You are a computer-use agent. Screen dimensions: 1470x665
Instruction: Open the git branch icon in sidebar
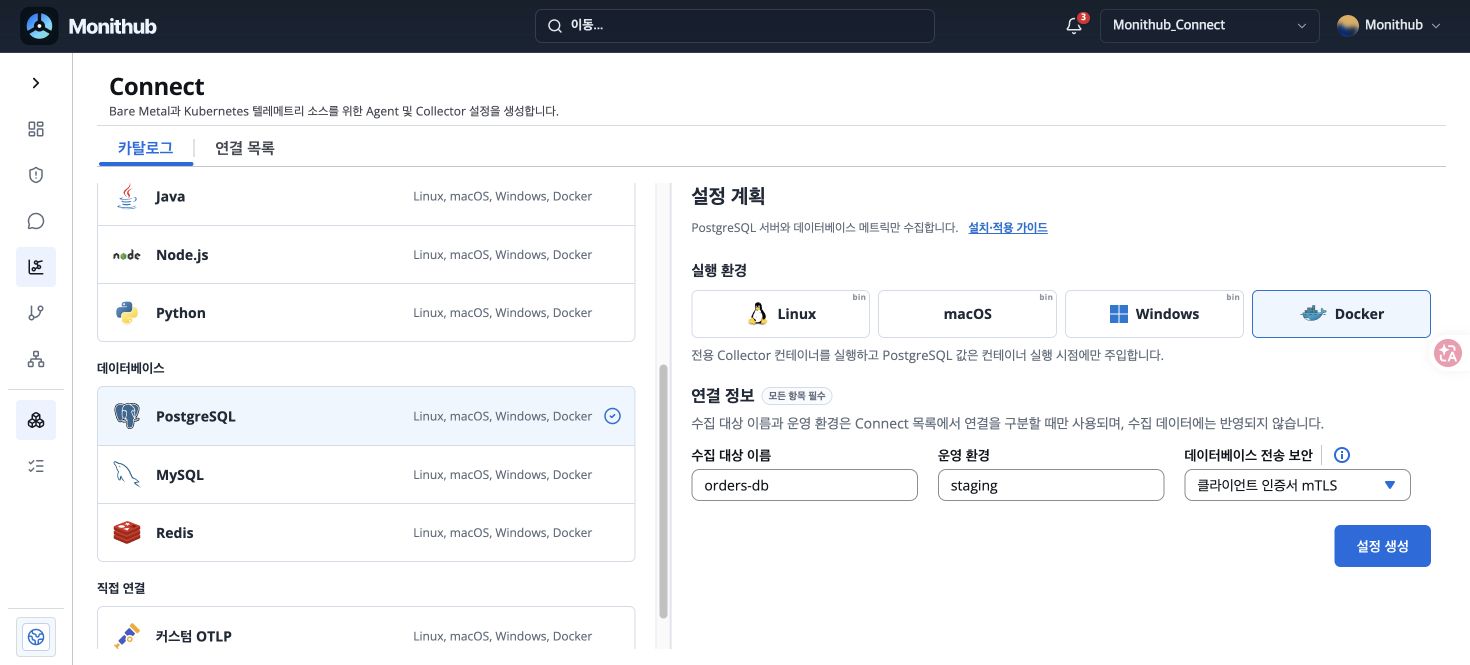36,313
